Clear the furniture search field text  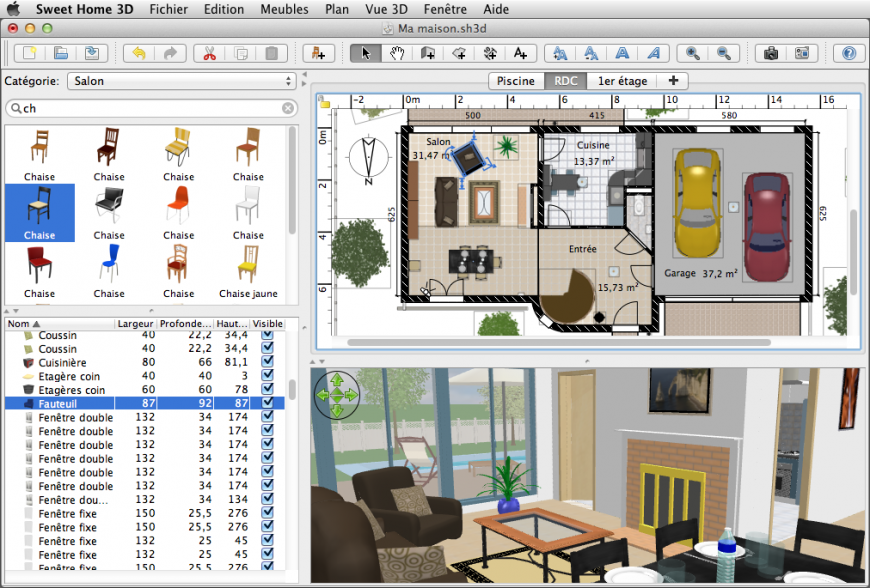pos(288,108)
